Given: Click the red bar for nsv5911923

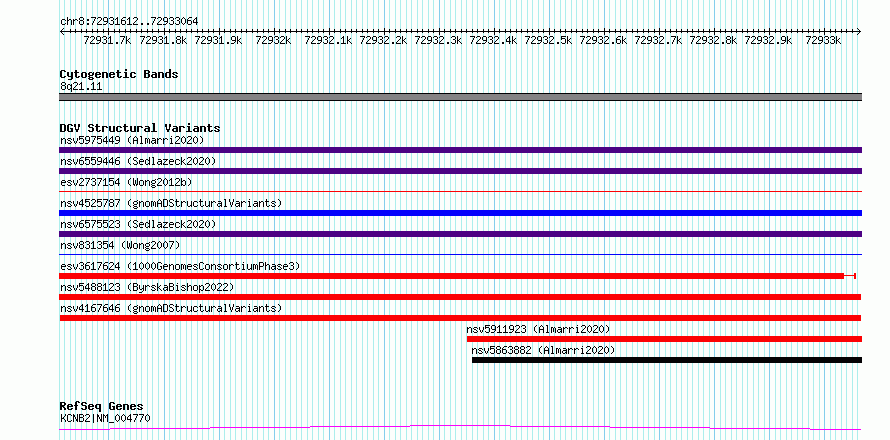Looking at the screenshot, I should tap(664, 339).
